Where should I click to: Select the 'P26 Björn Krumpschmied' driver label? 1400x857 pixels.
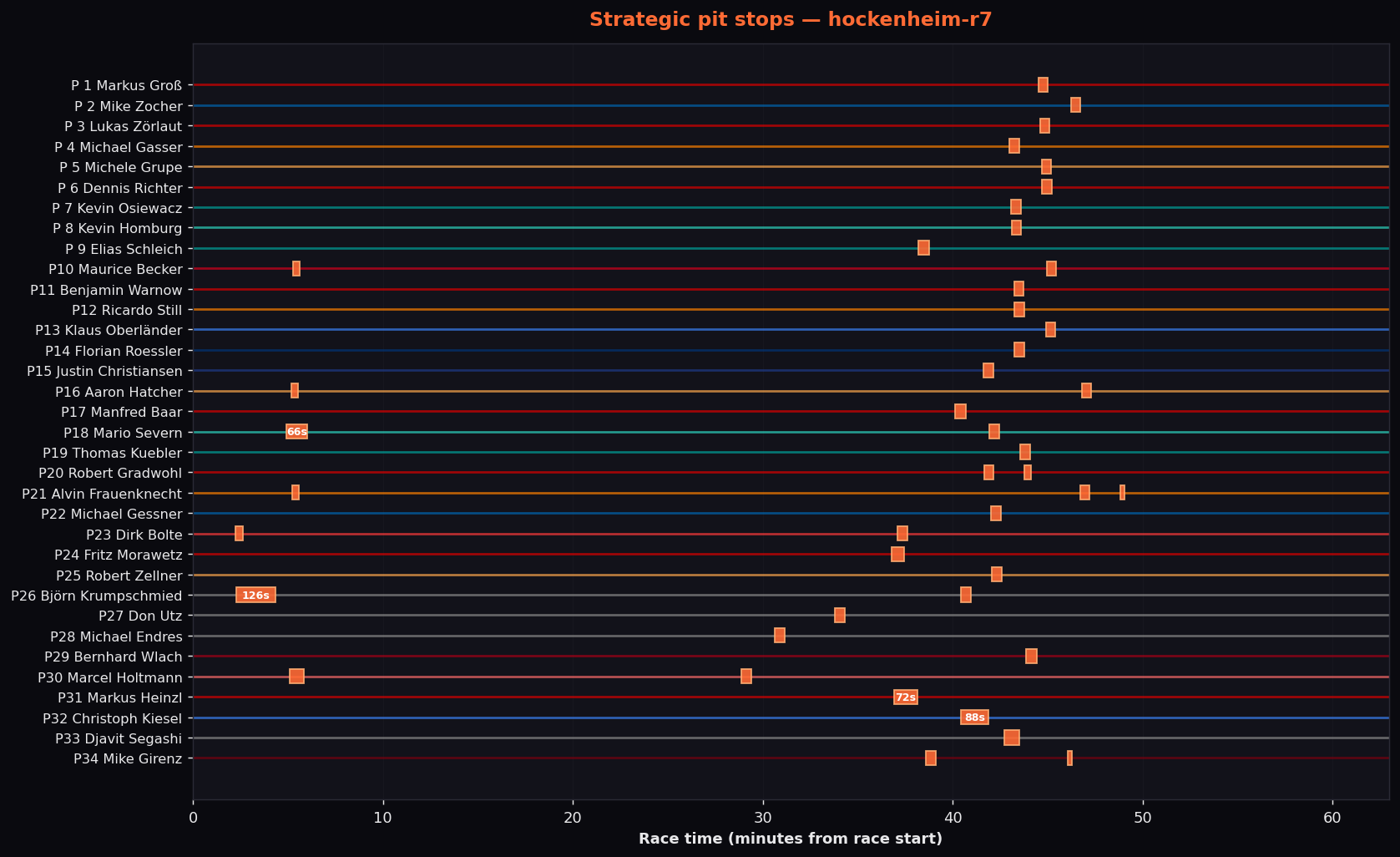[x=97, y=596]
